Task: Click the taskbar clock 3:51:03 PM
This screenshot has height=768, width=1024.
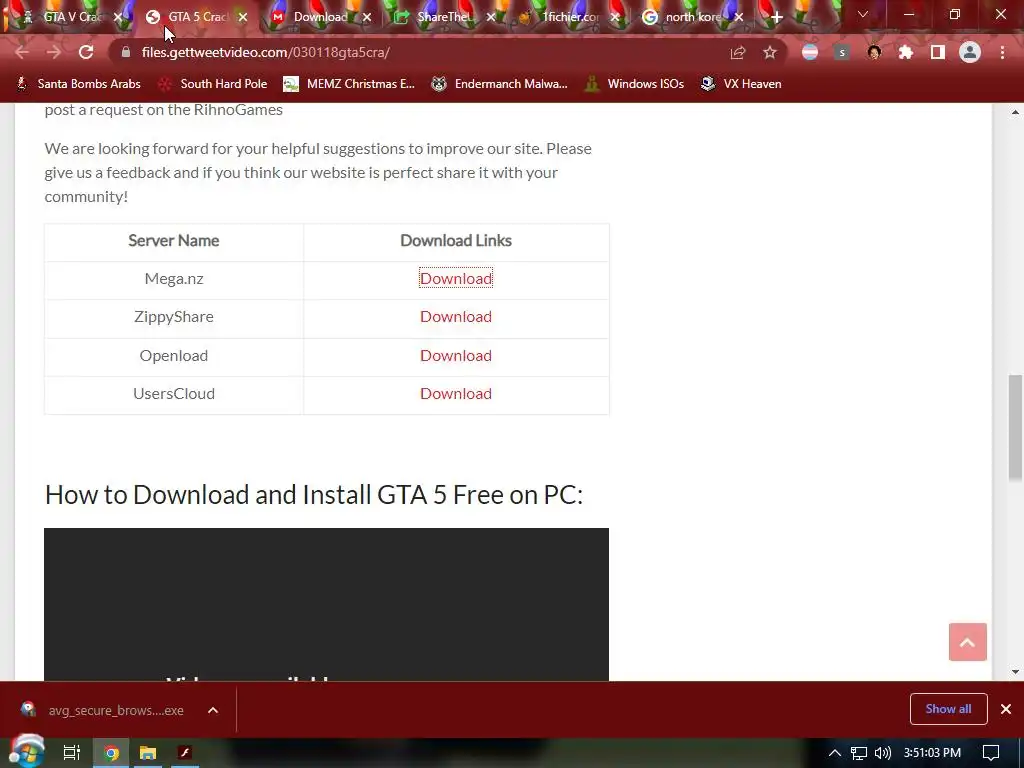Action: tap(932, 753)
